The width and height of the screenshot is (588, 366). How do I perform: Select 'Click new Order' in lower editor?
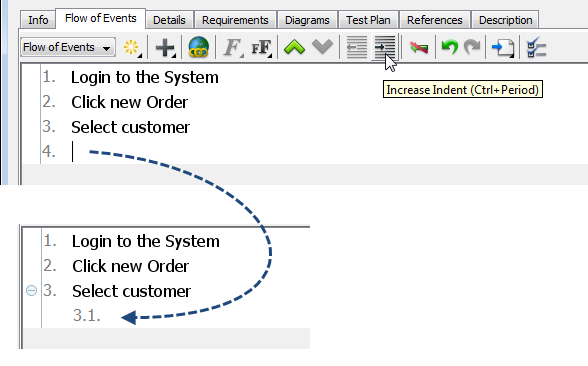[x=130, y=266]
